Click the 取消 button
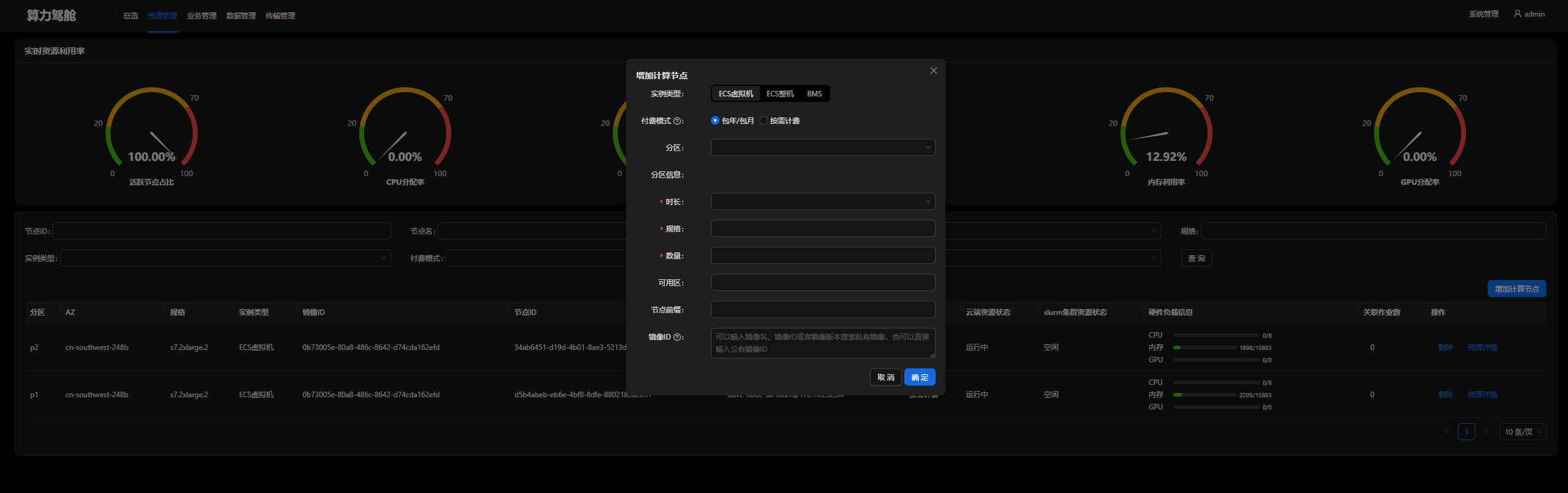The image size is (1568, 493). [885, 377]
